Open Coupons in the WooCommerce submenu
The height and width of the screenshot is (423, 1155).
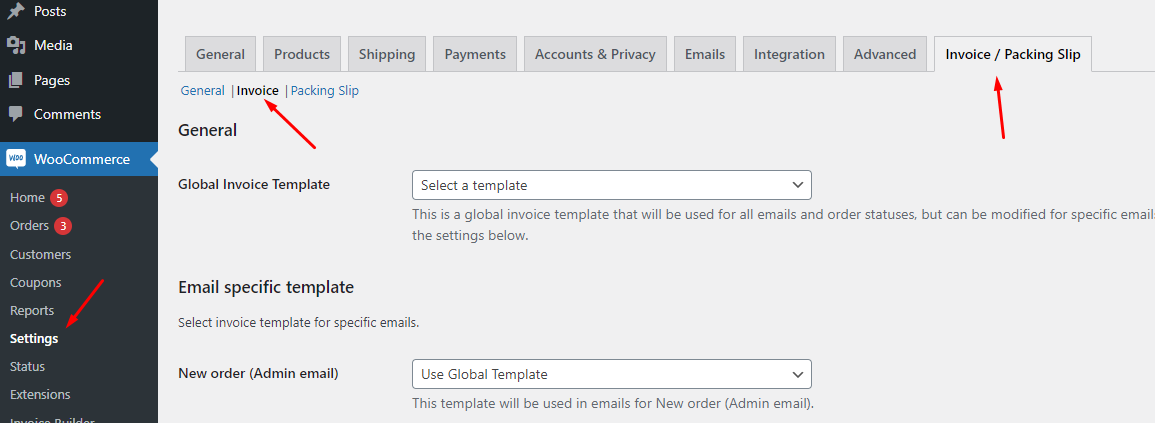[x=36, y=283]
